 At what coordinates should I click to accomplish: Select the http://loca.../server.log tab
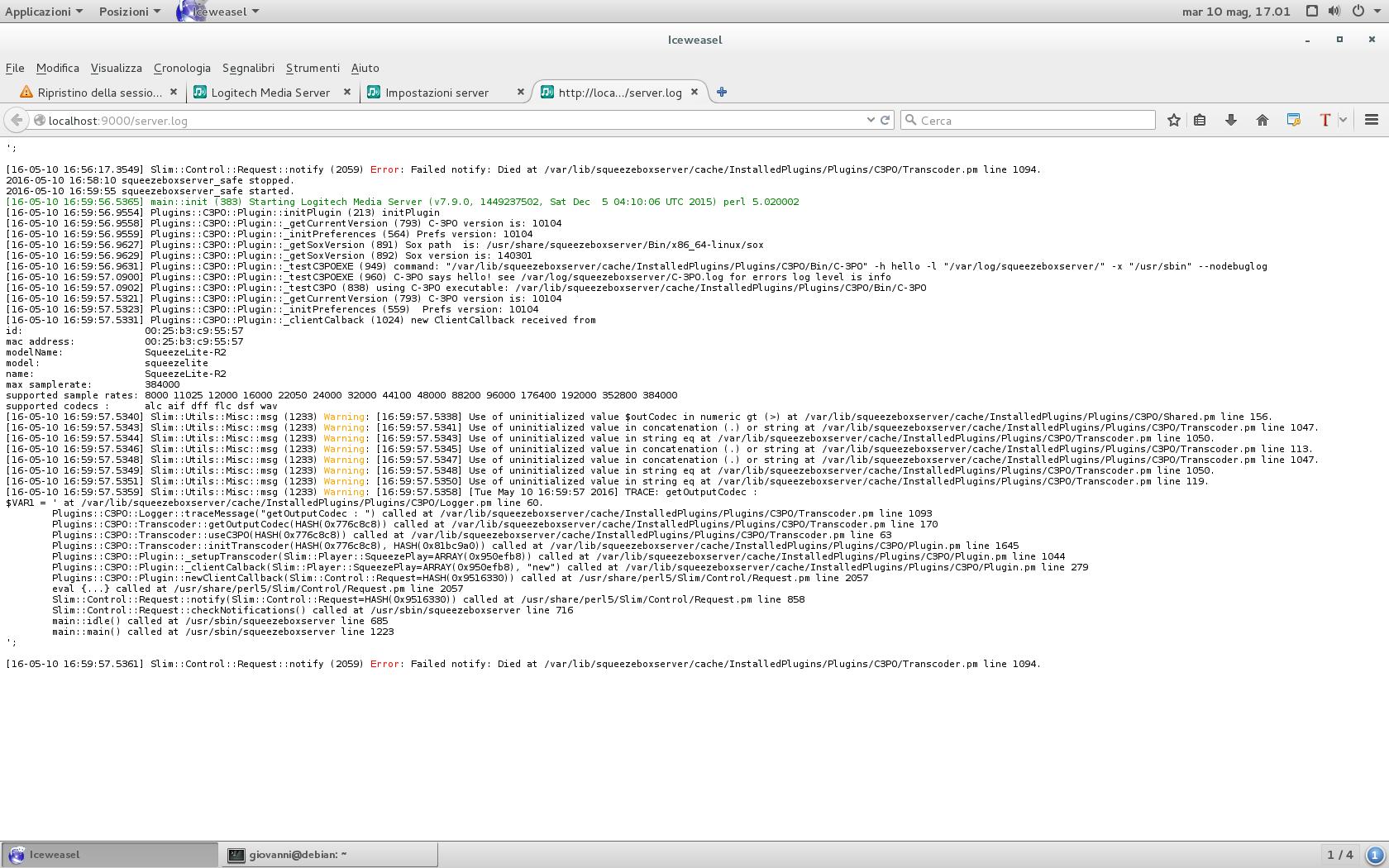620,92
